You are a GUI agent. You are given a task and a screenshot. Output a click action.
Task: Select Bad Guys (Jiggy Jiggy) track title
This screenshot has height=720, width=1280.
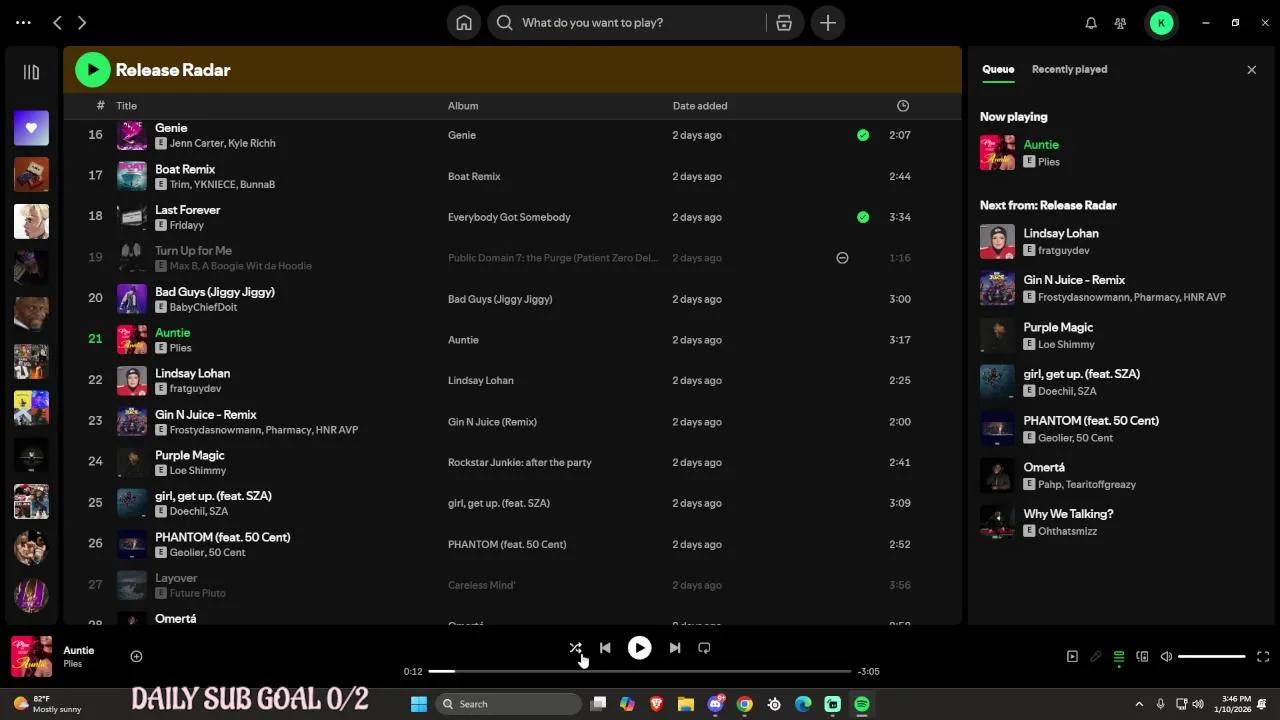point(215,292)
